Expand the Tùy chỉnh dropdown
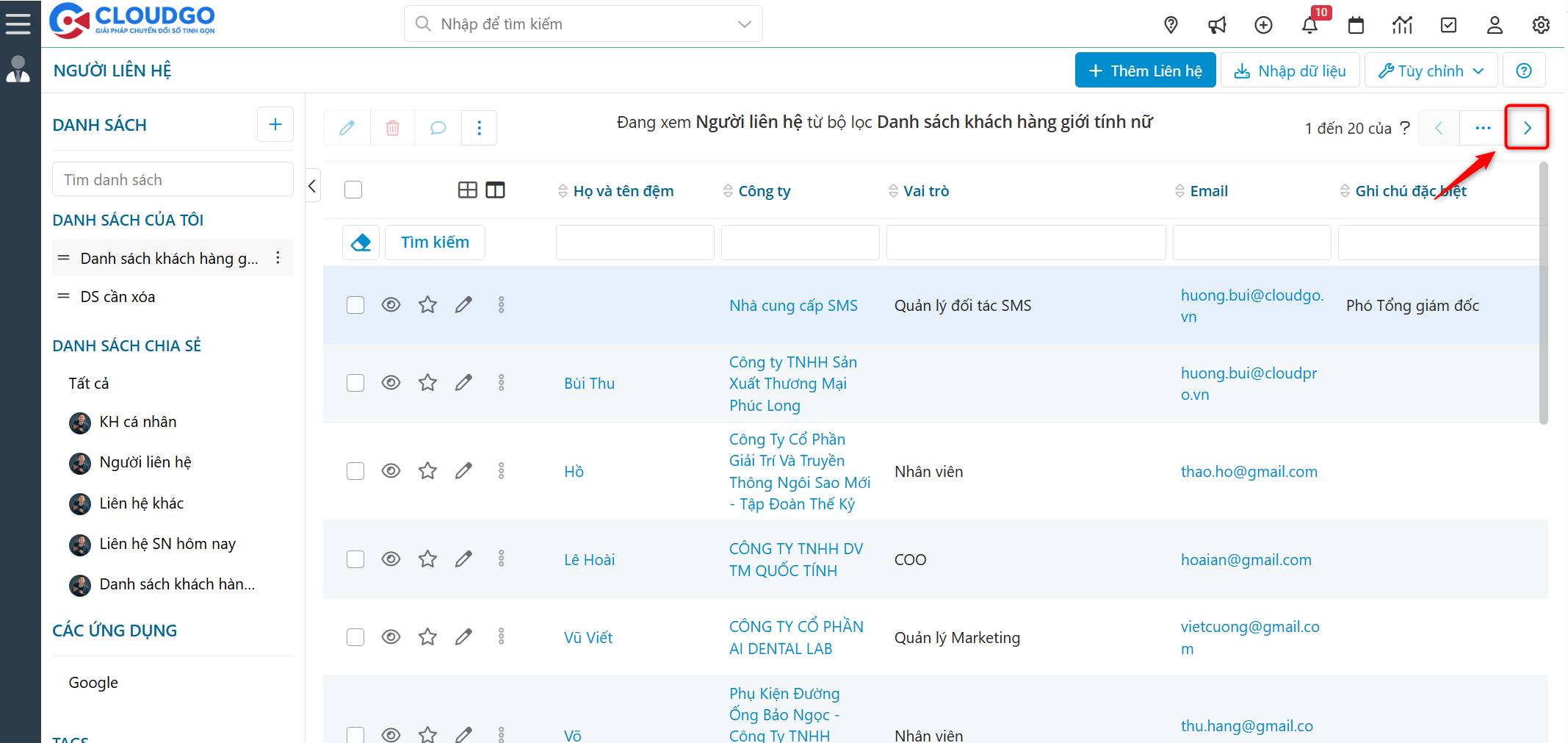The image size is (1568, 743). pyautogui.click(x=1430, y=71)
